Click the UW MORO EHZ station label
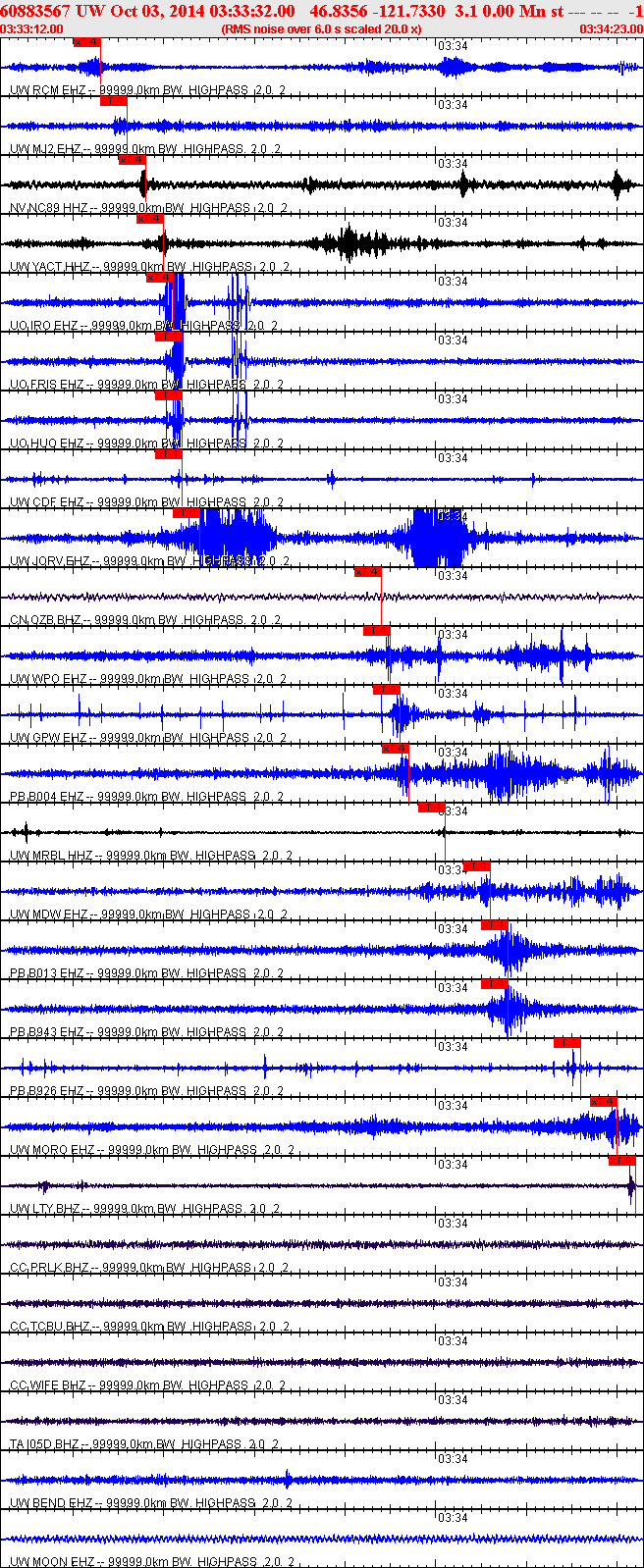Screen dimensions: 644x1568 coord(151,1150)
